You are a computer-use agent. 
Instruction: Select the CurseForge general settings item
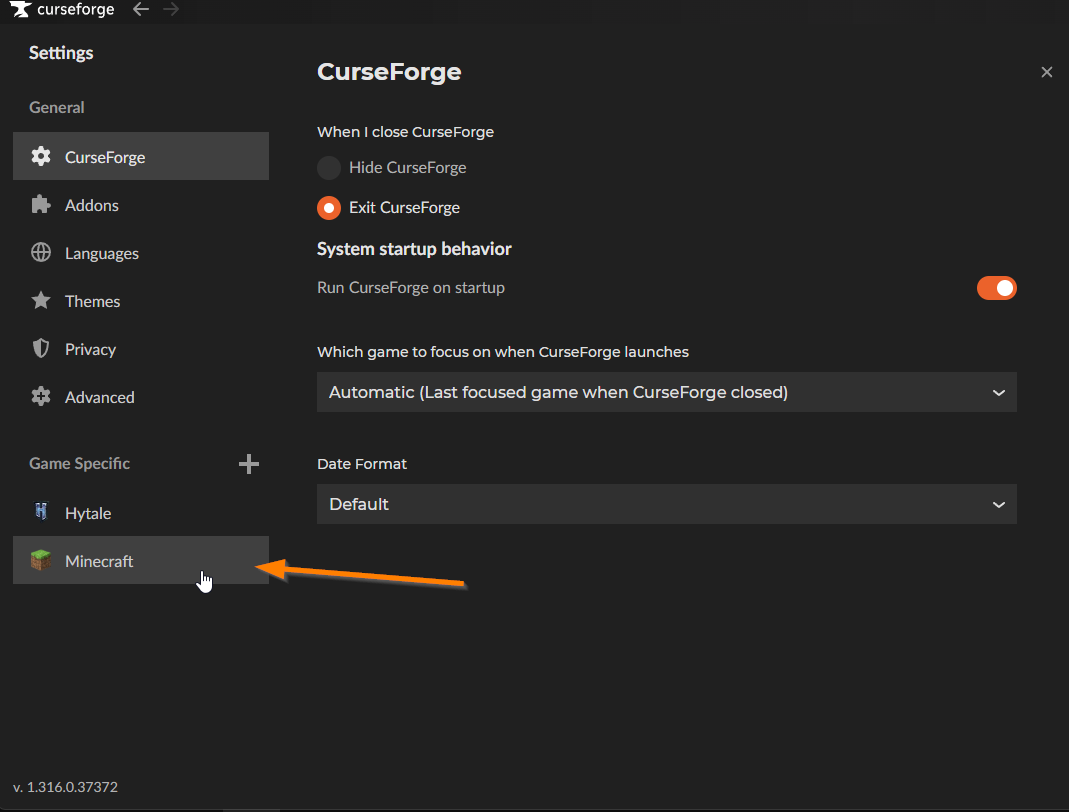coord(140,156)
